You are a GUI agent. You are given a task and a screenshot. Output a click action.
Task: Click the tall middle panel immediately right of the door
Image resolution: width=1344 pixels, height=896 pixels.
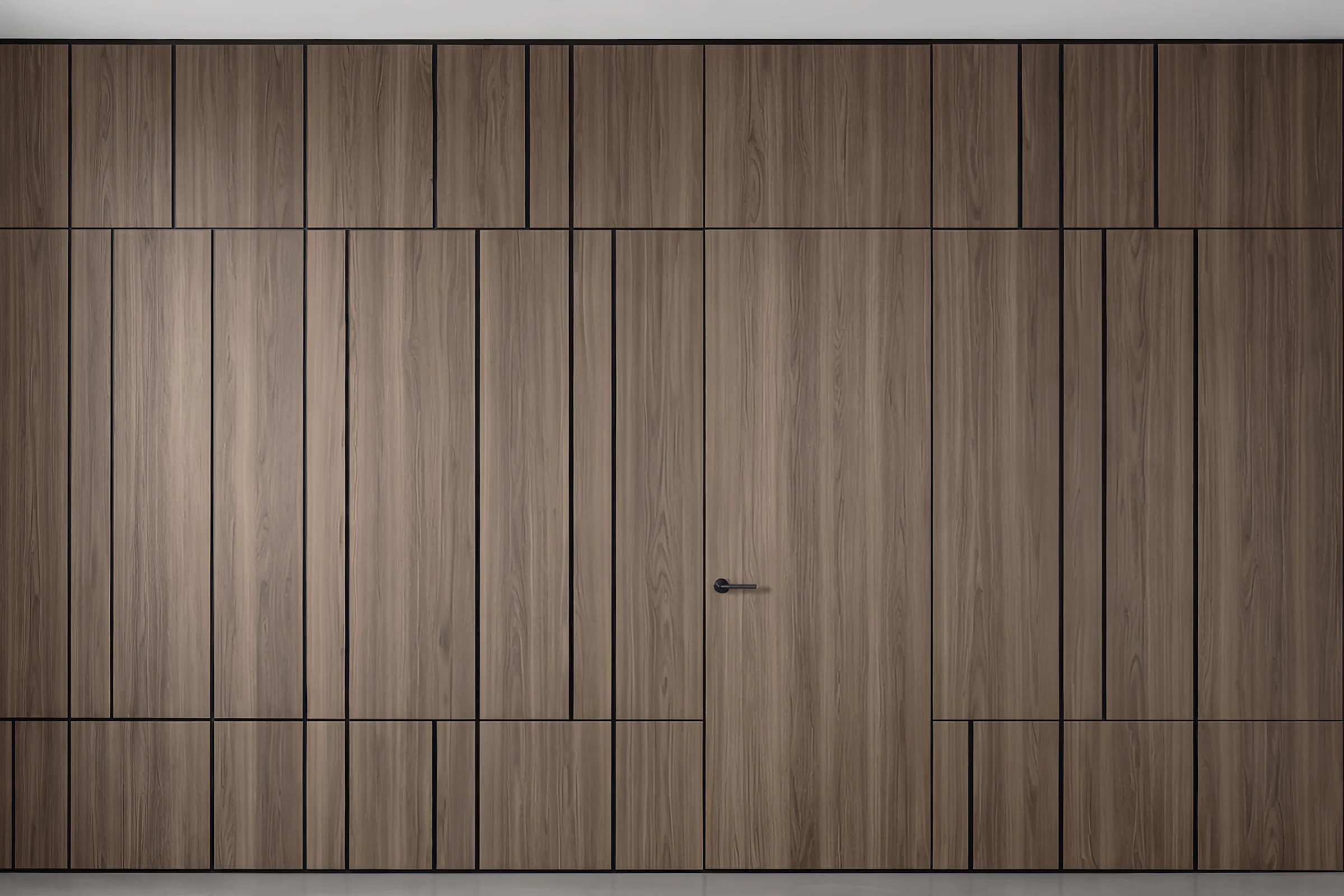coord(996,474)
